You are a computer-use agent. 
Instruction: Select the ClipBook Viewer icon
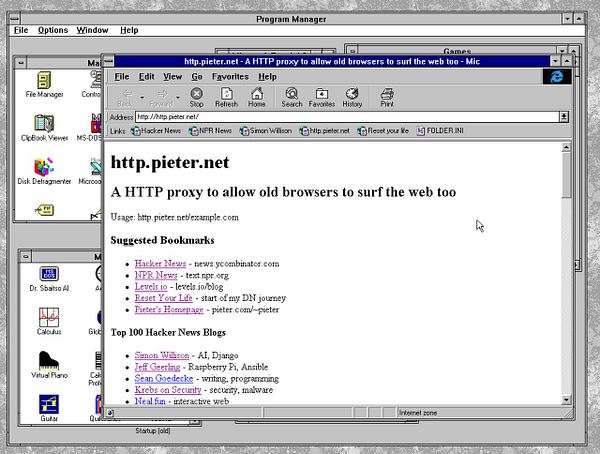point(44,128)
